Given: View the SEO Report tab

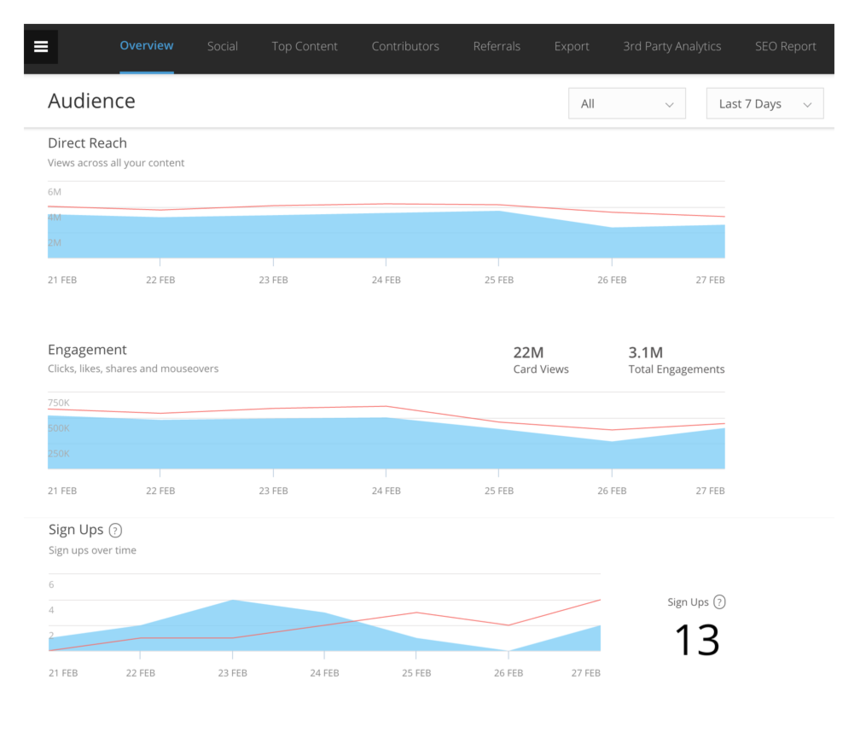Looking at the screenshot, I should click(785, 47).
